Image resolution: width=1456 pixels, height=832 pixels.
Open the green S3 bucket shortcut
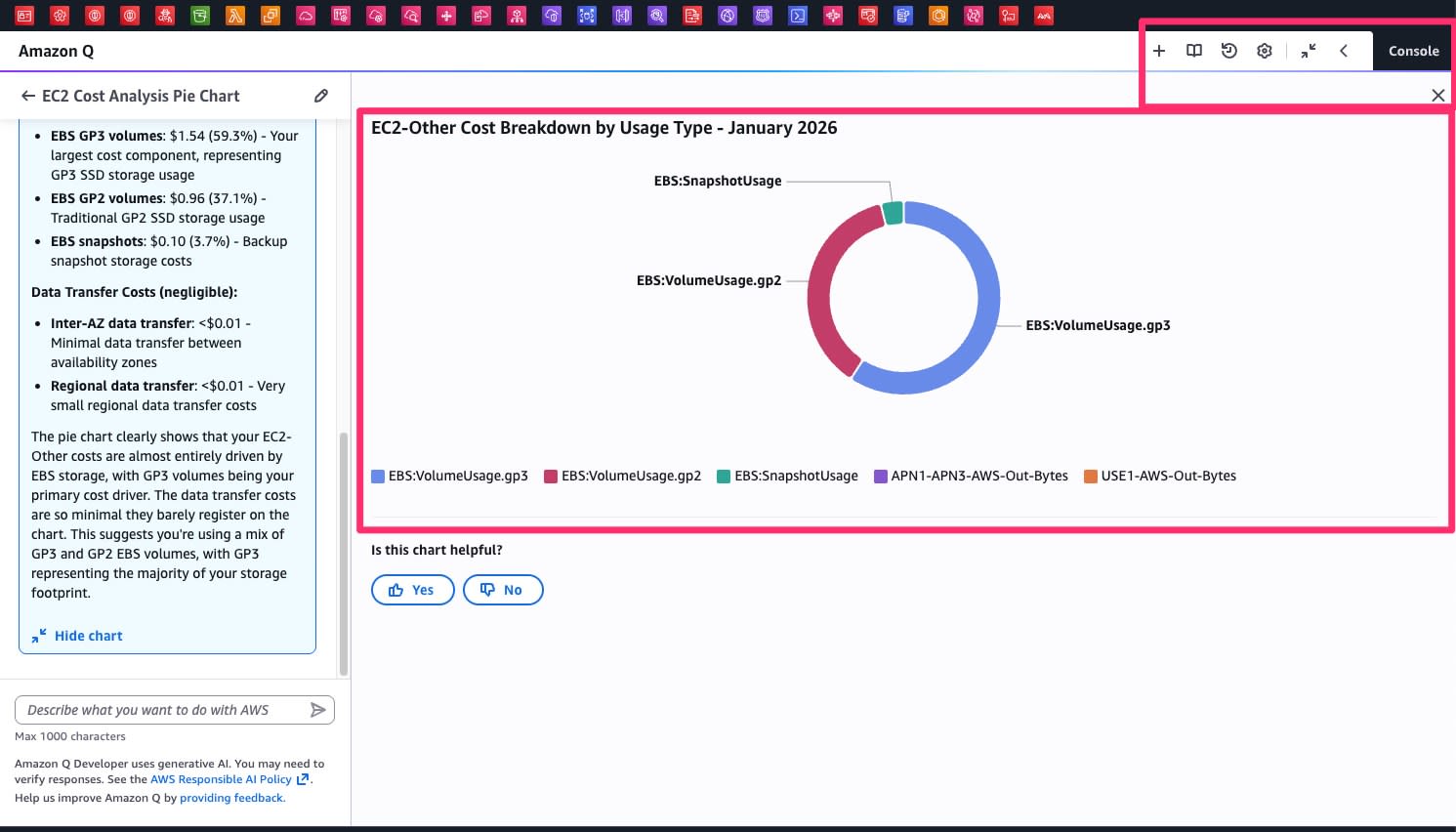point(200,16)
